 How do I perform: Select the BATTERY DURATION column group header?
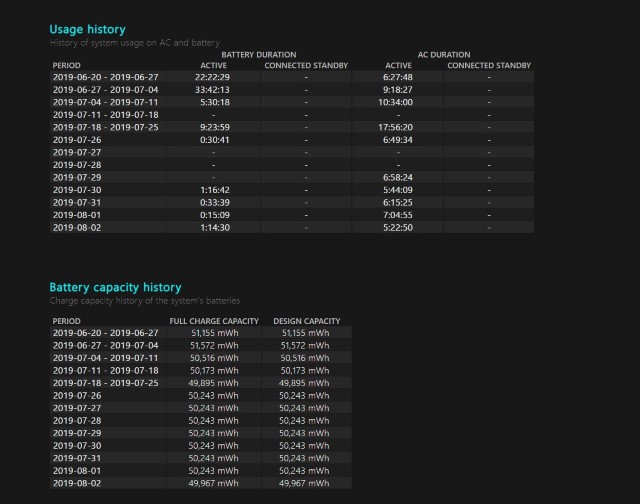(258, 55)
